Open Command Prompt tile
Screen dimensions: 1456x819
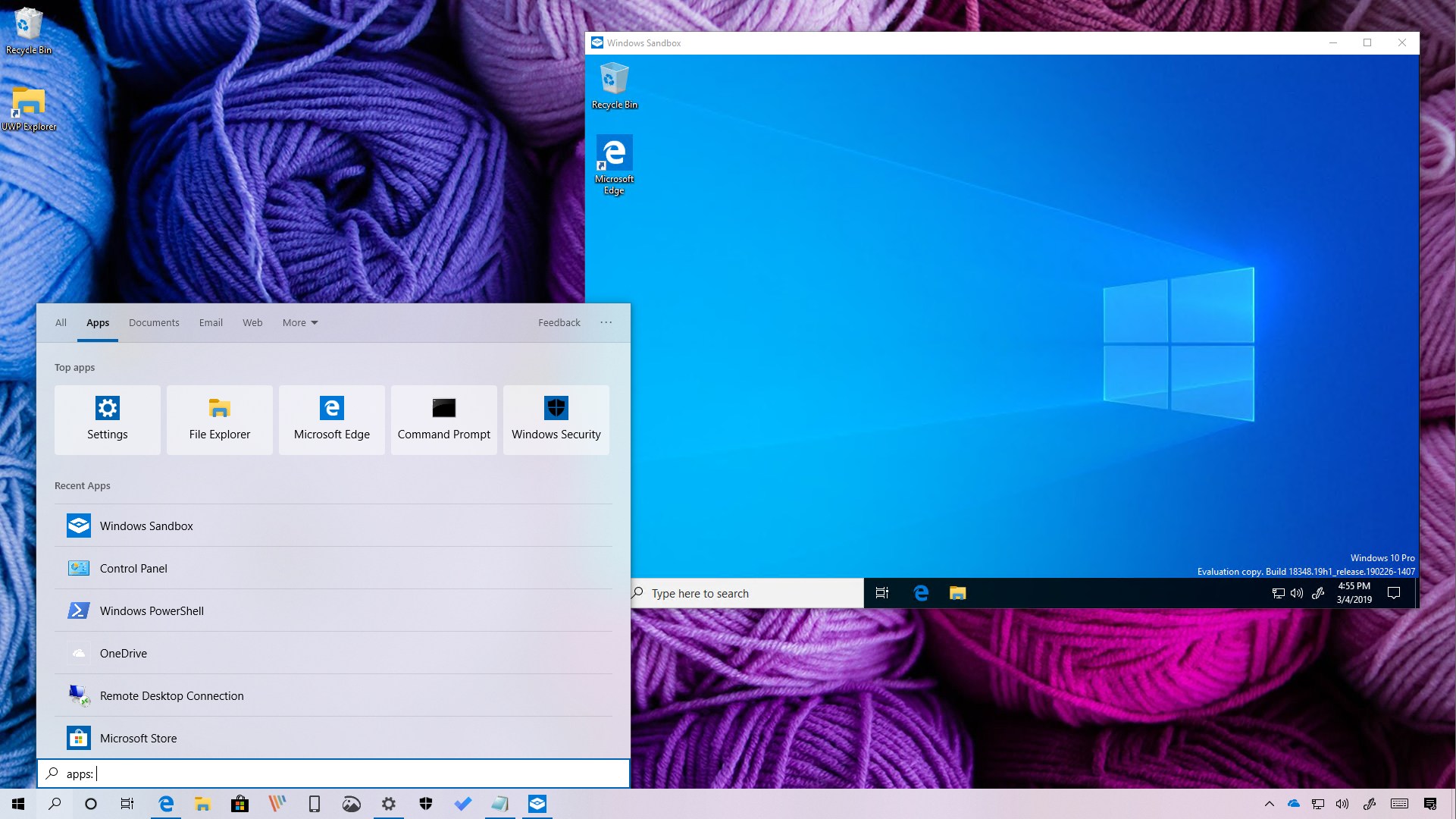[x=443, y=419]
